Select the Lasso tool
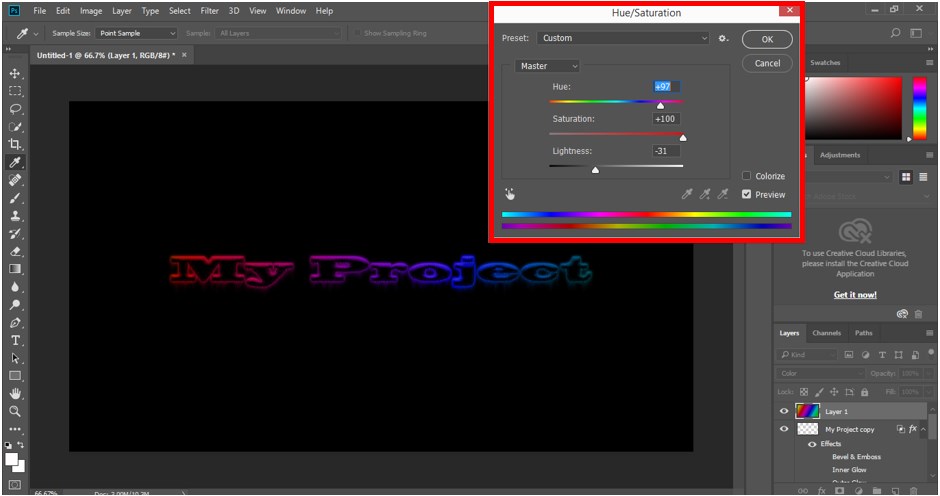 pyautogui.click(x=14, y=109)
